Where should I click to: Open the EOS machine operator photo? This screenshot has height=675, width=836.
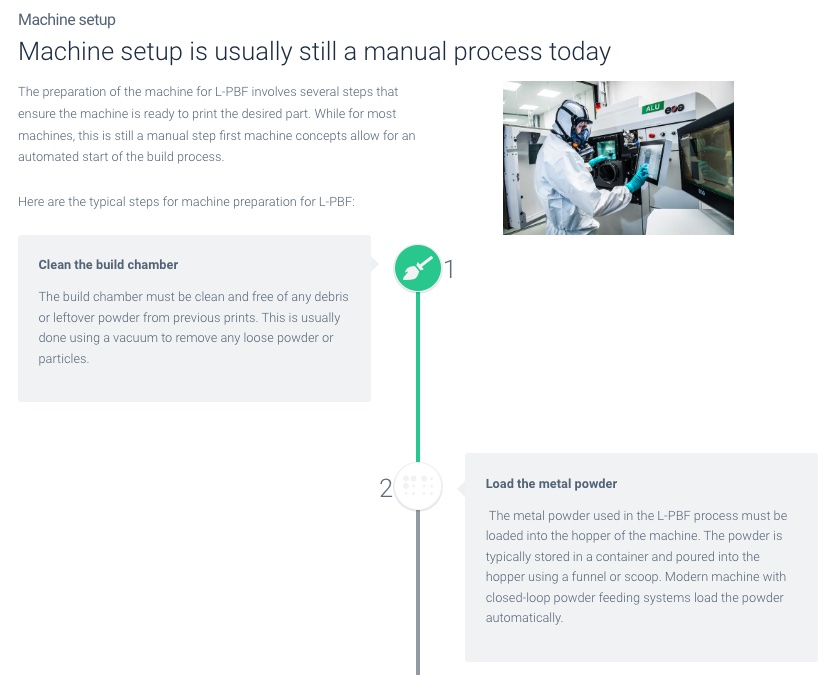point(618,158)
